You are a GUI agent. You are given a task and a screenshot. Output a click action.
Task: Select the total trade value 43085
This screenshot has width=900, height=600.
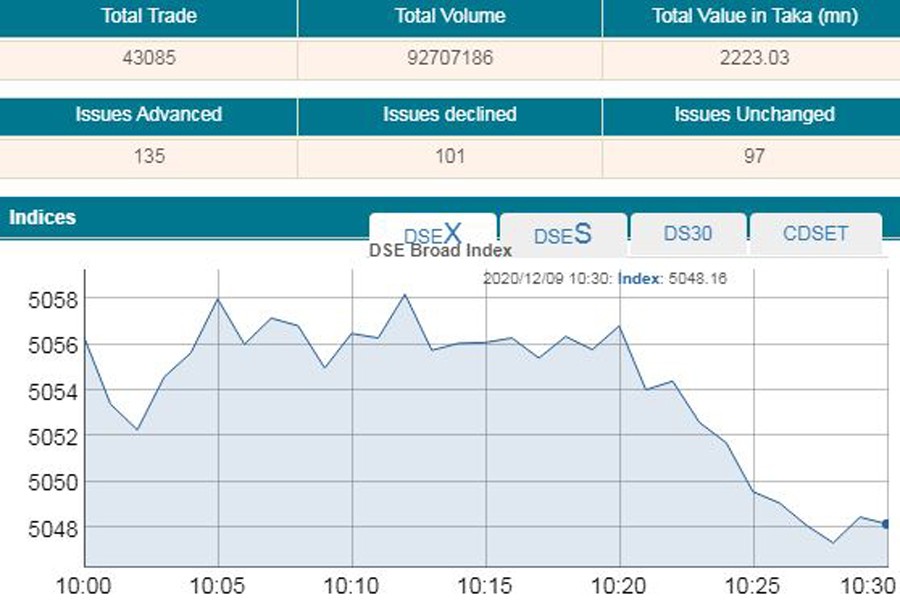pyautogui.click(x=148, y=58)
